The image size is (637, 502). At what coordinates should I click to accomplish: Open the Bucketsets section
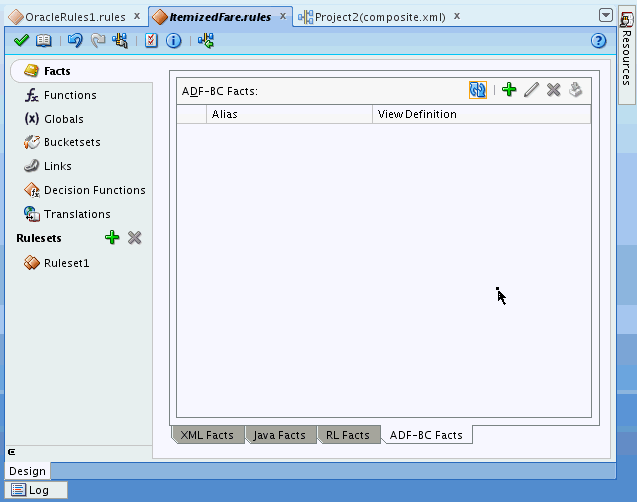(x=72, y=142)
